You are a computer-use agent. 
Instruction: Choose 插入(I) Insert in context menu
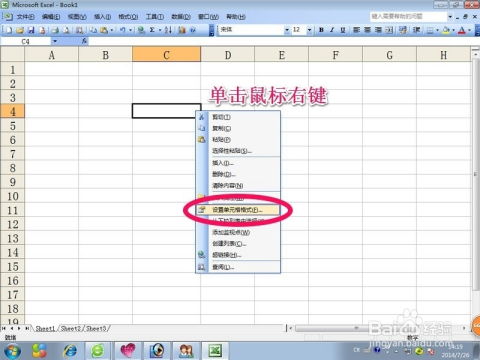pos(238,163)
